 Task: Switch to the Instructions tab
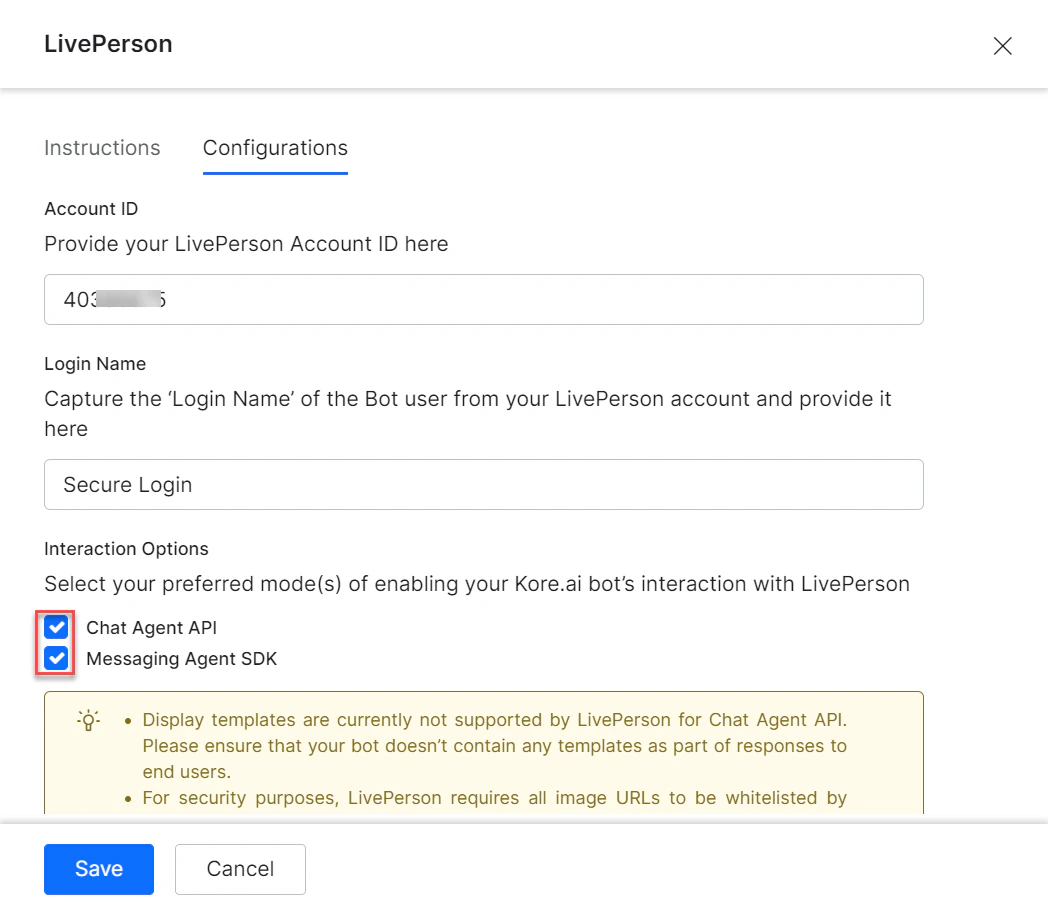101,147
